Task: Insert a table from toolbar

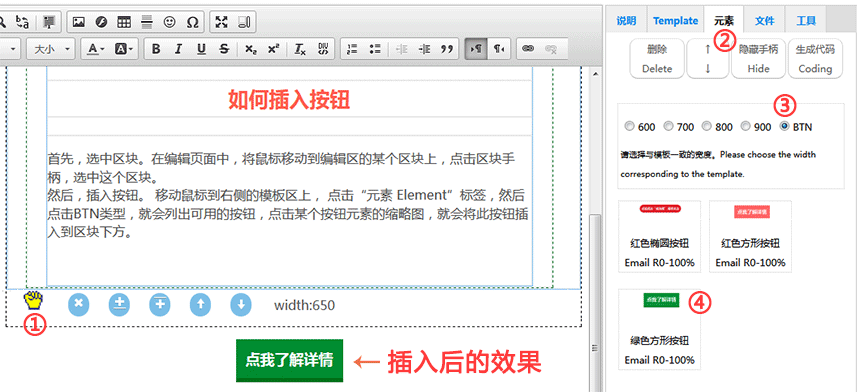Action: pos(125,22)
